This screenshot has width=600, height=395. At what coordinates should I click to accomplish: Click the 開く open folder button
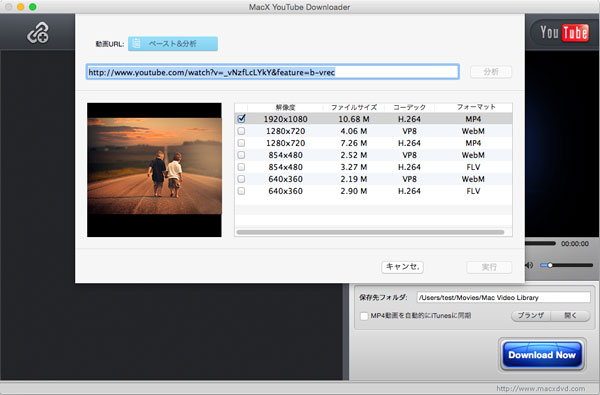click(571, 316)
